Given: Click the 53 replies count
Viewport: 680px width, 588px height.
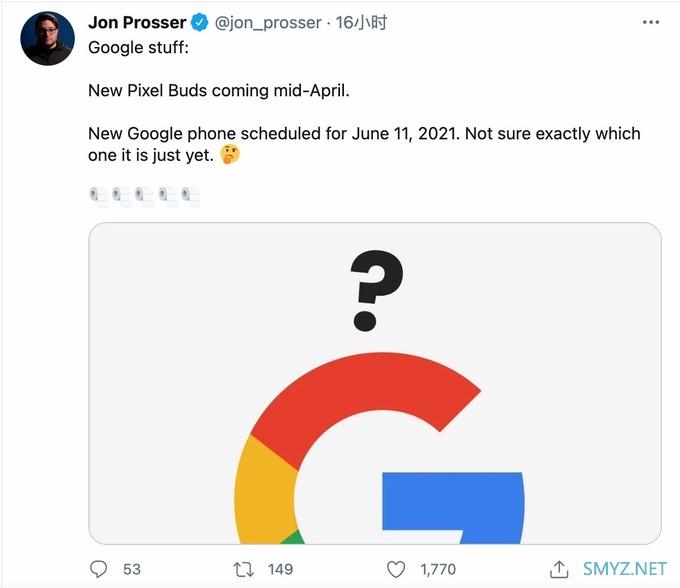Looking at the screenshot, I should tap(132, 569).
